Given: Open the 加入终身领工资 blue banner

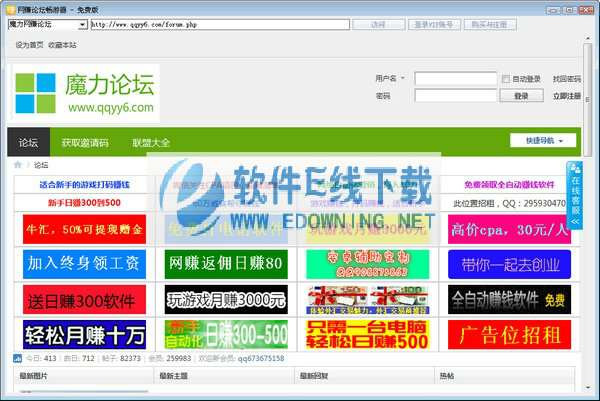Looking at the screenshot, I should [83, 264].
